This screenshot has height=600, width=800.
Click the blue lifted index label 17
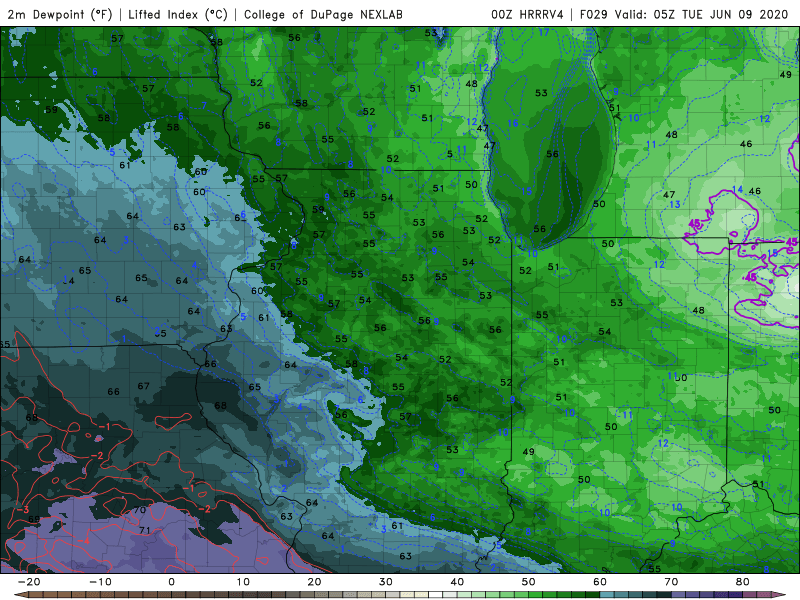pyautogui.click(x=544, y=32)
